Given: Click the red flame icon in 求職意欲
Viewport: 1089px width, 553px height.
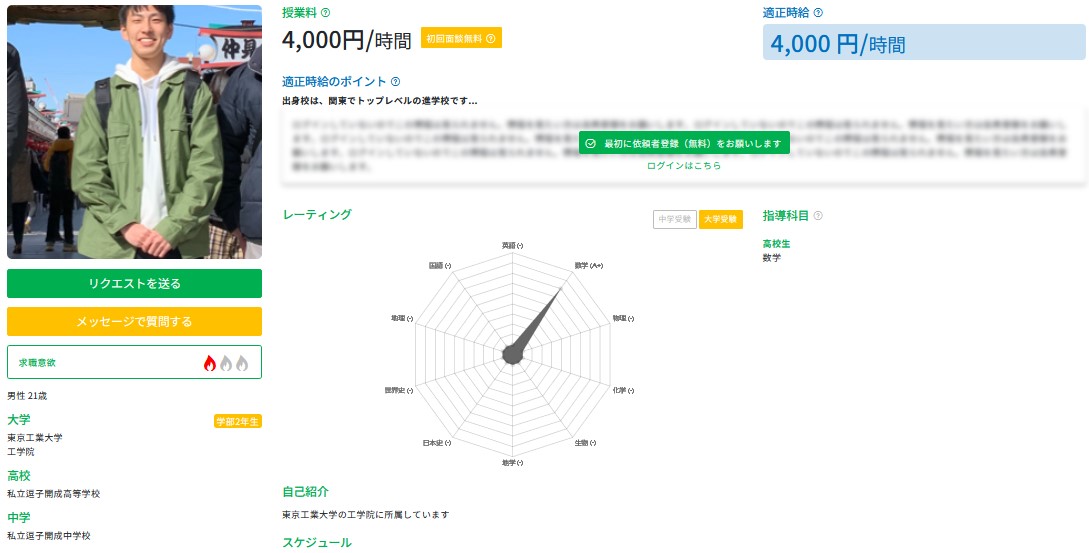Looking at the screenshot, I should [x=210, y=363].
